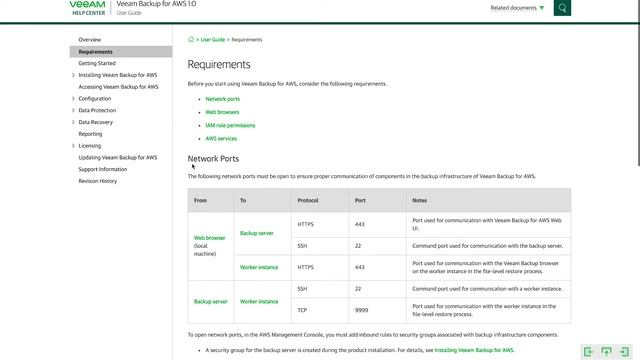Click Worker instance link in HTTPS 443 row

(x=259, y=267)
